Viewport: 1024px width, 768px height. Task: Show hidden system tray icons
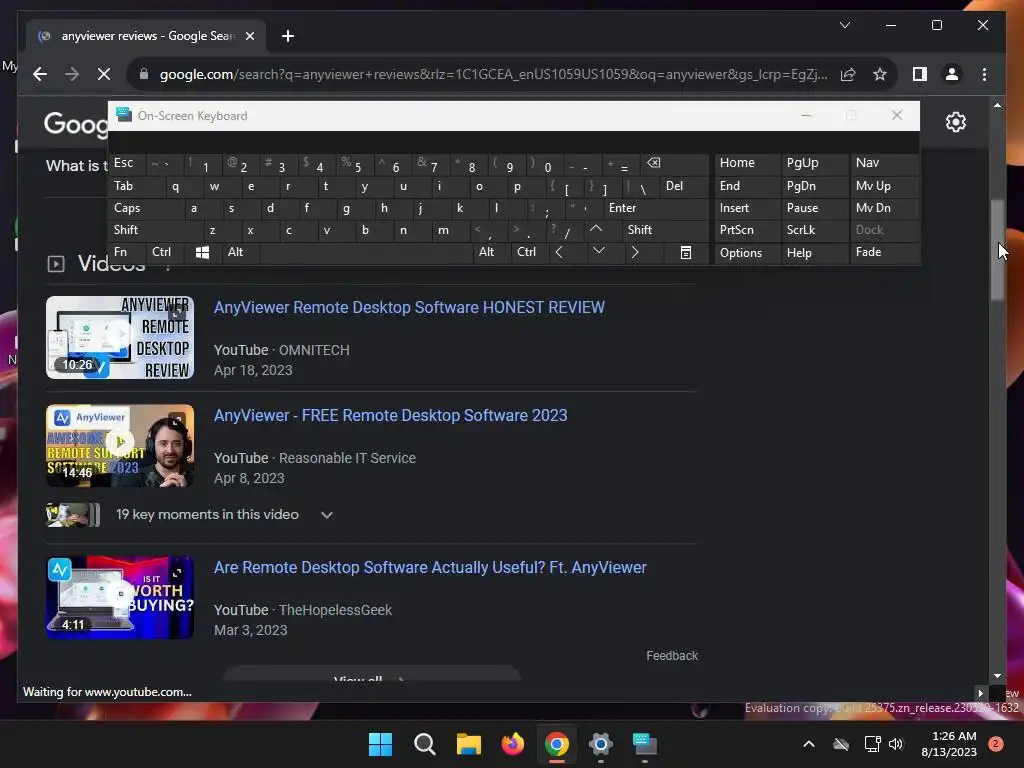[x=808, y=744]
